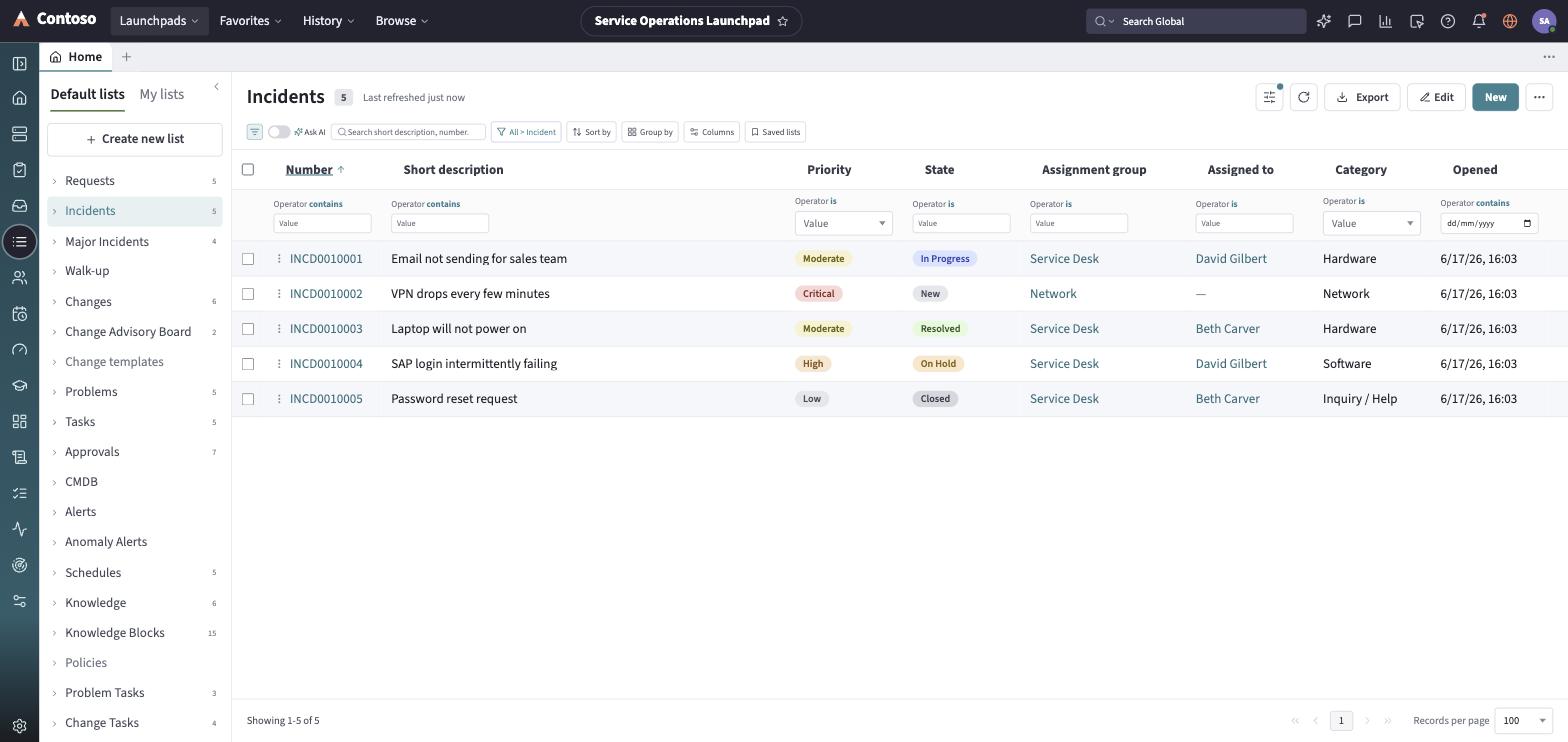This screenshot has height=742, width=1568.
Task: Open incident INCD0010004 link
Action: pos(326,364)
